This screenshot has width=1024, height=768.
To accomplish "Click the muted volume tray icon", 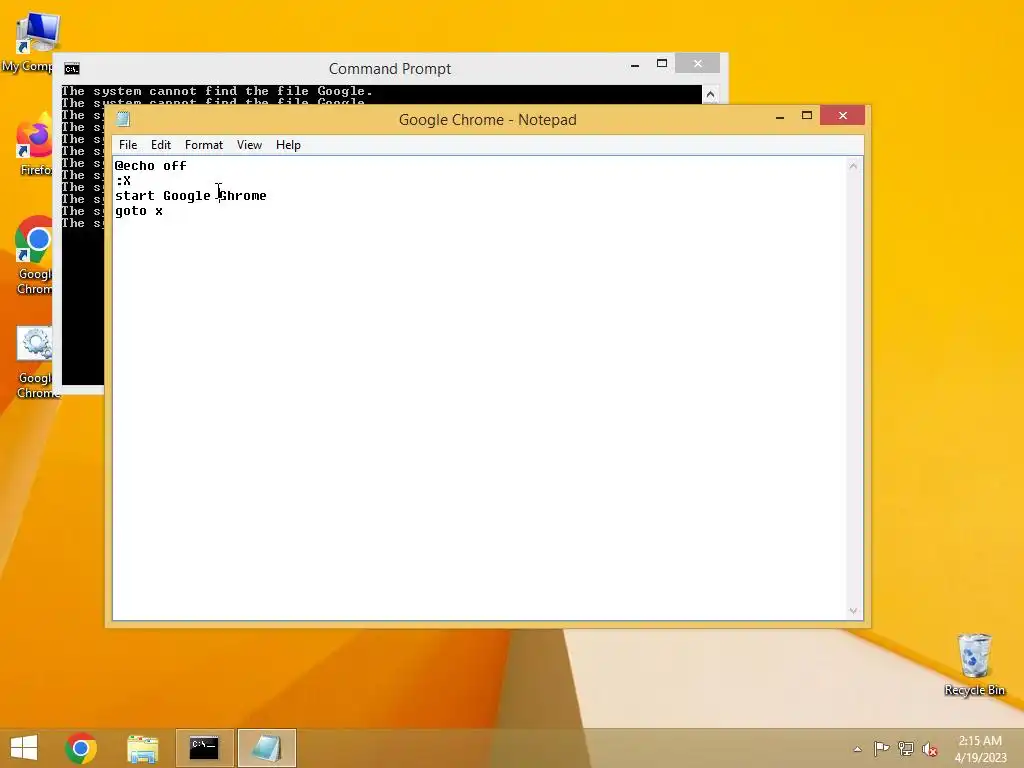I will (930, 749).
